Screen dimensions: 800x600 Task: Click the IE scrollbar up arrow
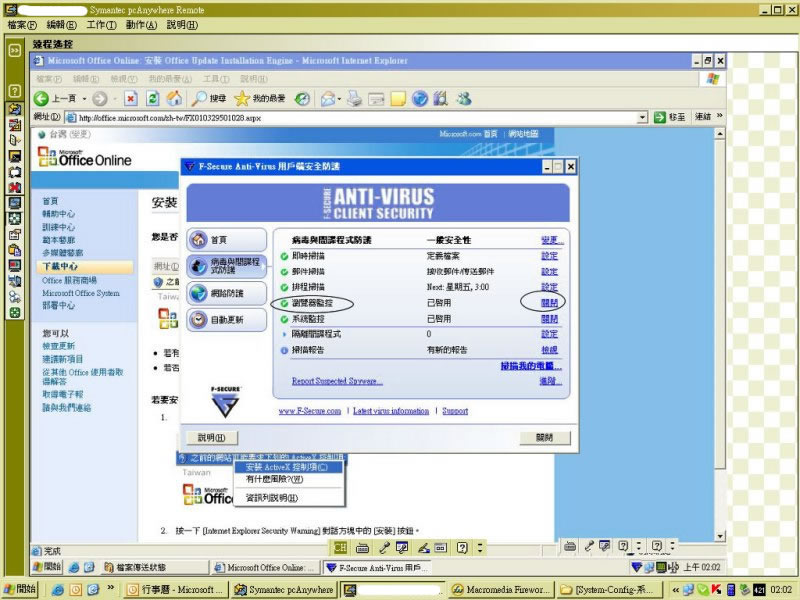click(x=720, y=134)
